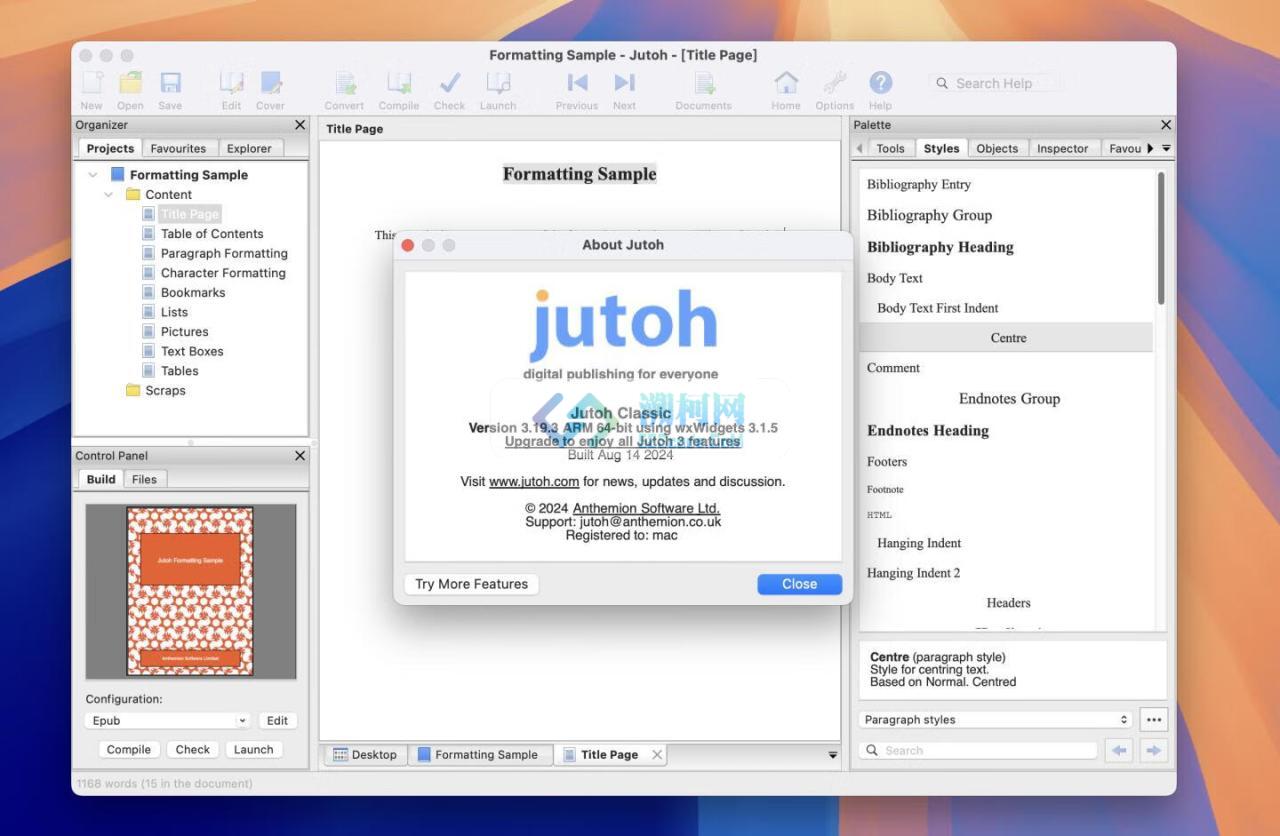Open the Anthemion Software Ltd. link

point(646,508)
